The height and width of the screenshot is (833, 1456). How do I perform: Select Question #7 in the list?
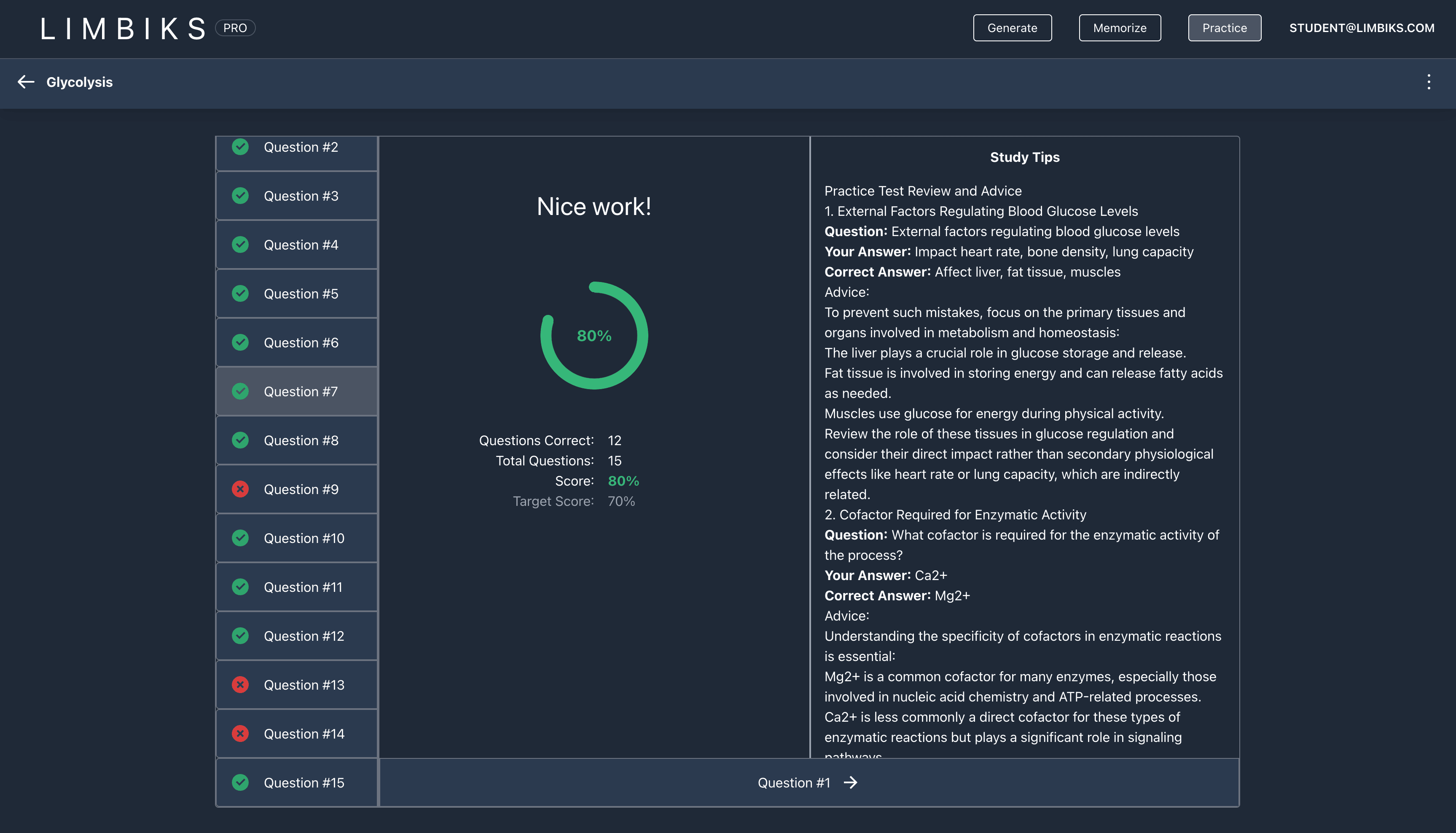[301, 391]
